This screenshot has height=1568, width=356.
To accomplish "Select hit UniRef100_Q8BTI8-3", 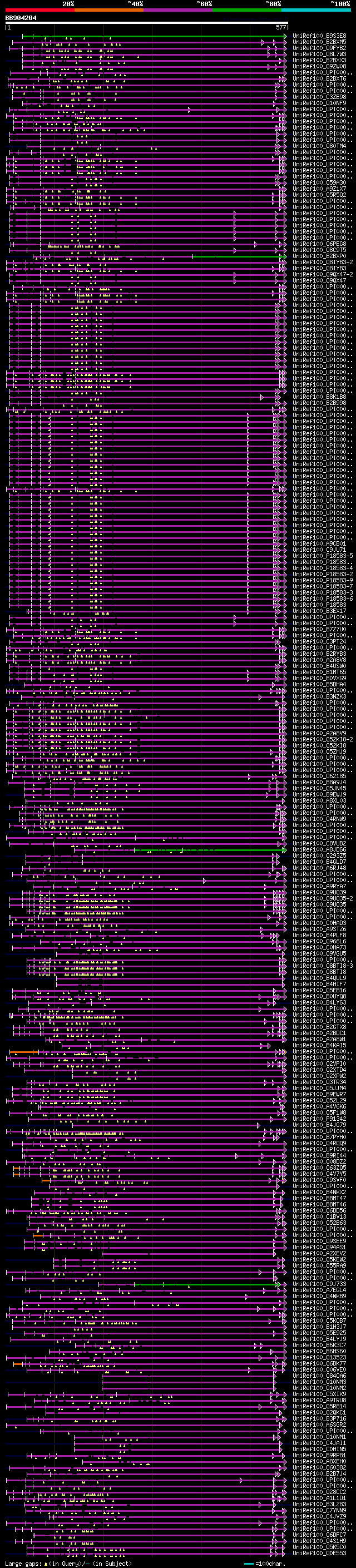I will point(323,966).
